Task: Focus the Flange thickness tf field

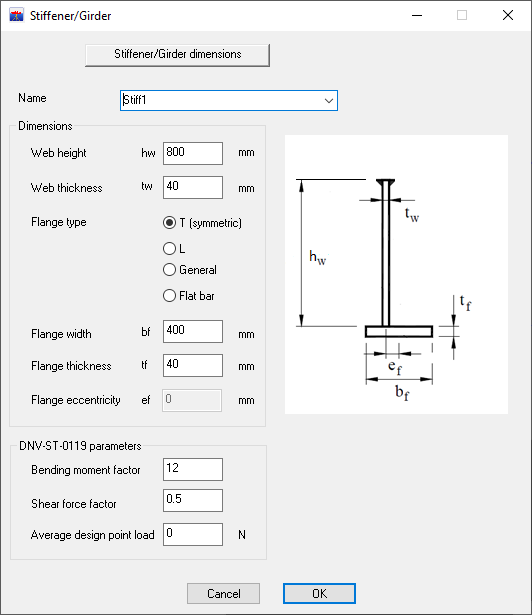Action: pyautogui.click(x=193, y=366)
